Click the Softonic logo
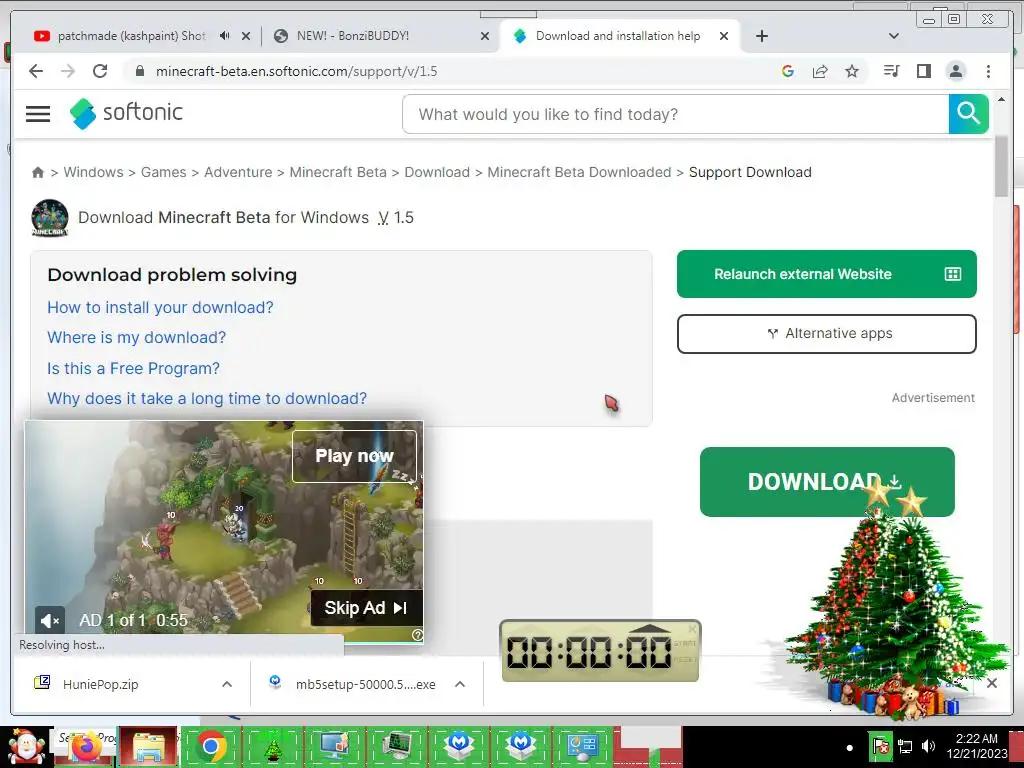The height and width of the screenshot is (768, 1024). (127, 113)
